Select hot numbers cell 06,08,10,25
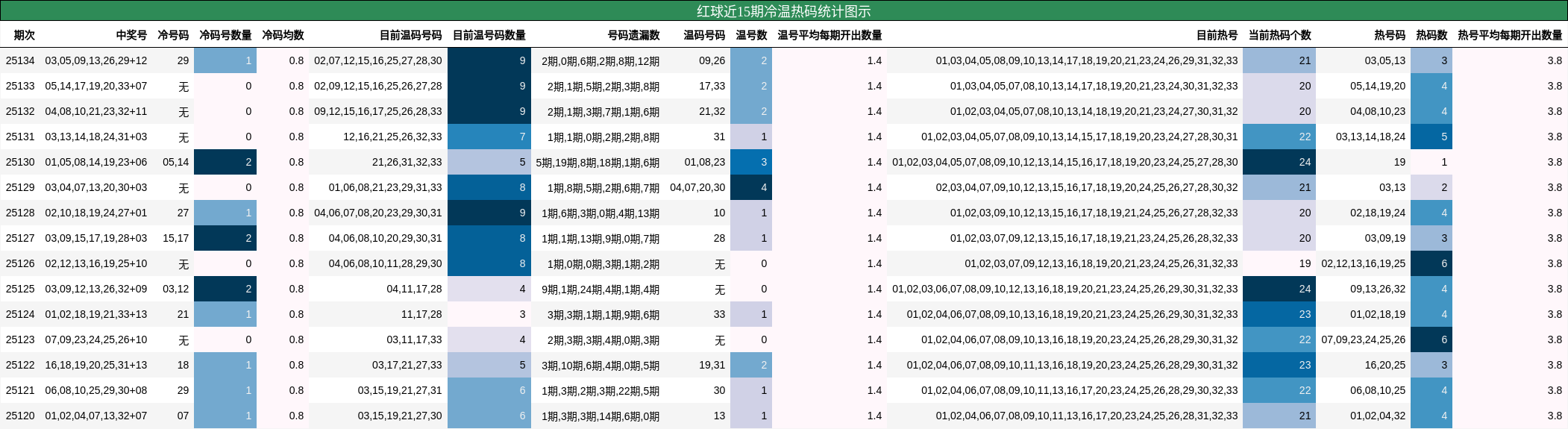The image size is (1568, 429). pos(1378,390)
